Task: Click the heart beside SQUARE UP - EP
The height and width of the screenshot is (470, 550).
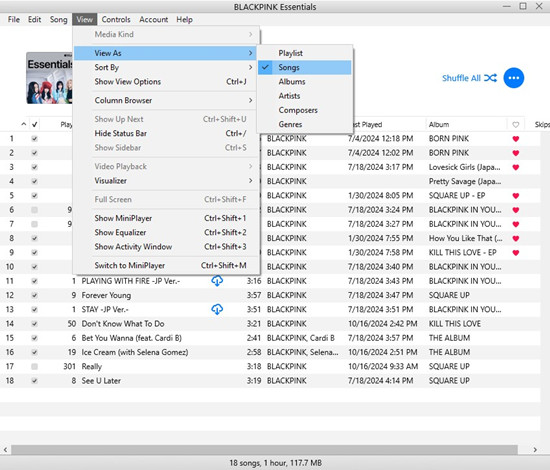Action: point(515,196)
